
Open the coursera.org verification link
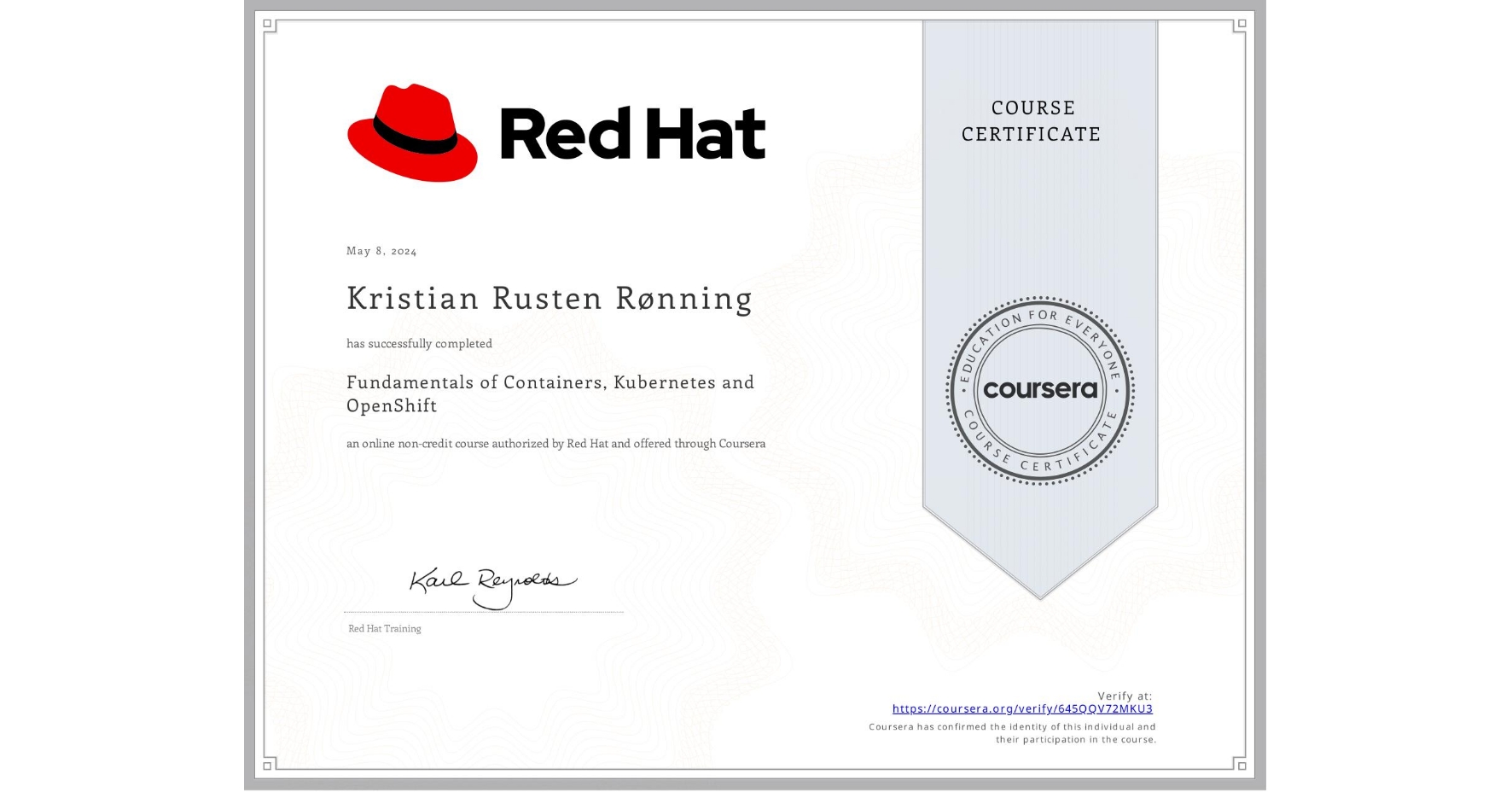tap(1022, 708)
